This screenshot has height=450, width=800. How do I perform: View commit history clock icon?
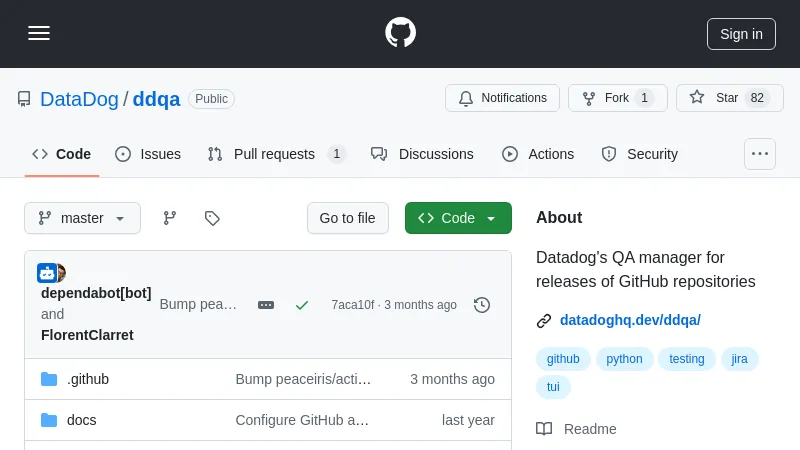point(482,305)
